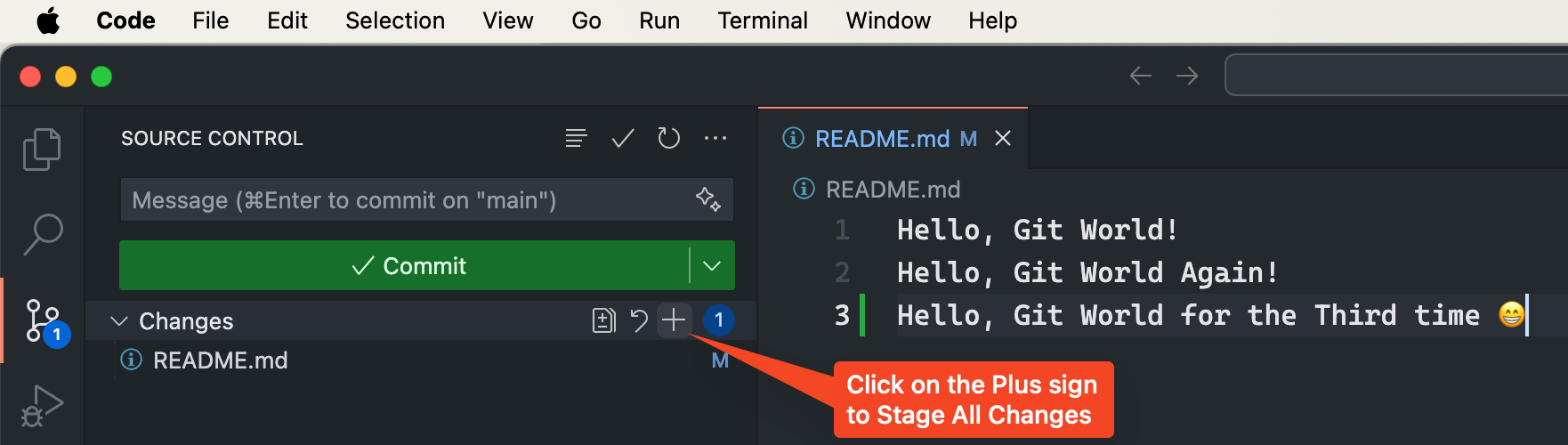Open the Apple menu
Screen dimensions: 1568x445
[48, 20]
